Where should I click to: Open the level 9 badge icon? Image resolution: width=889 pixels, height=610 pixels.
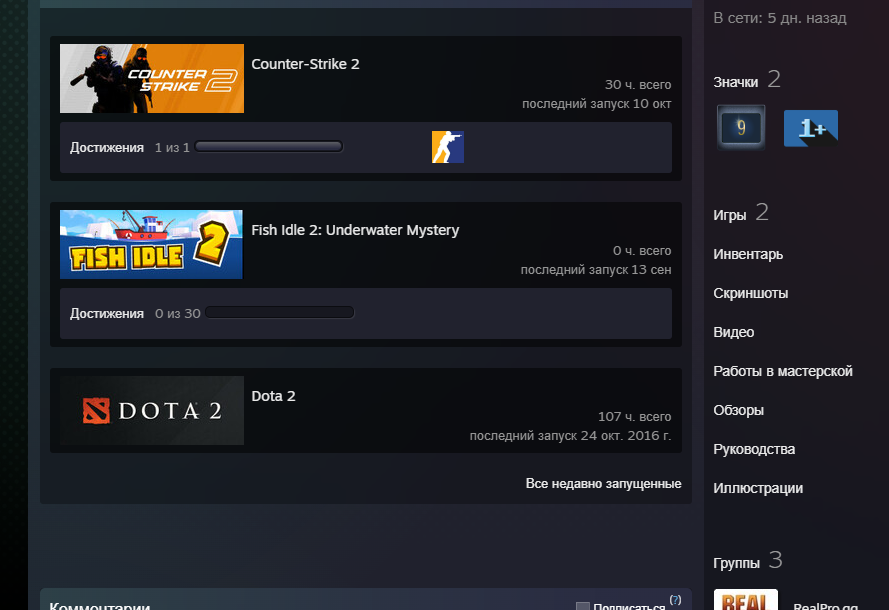(x=741, y=127)
